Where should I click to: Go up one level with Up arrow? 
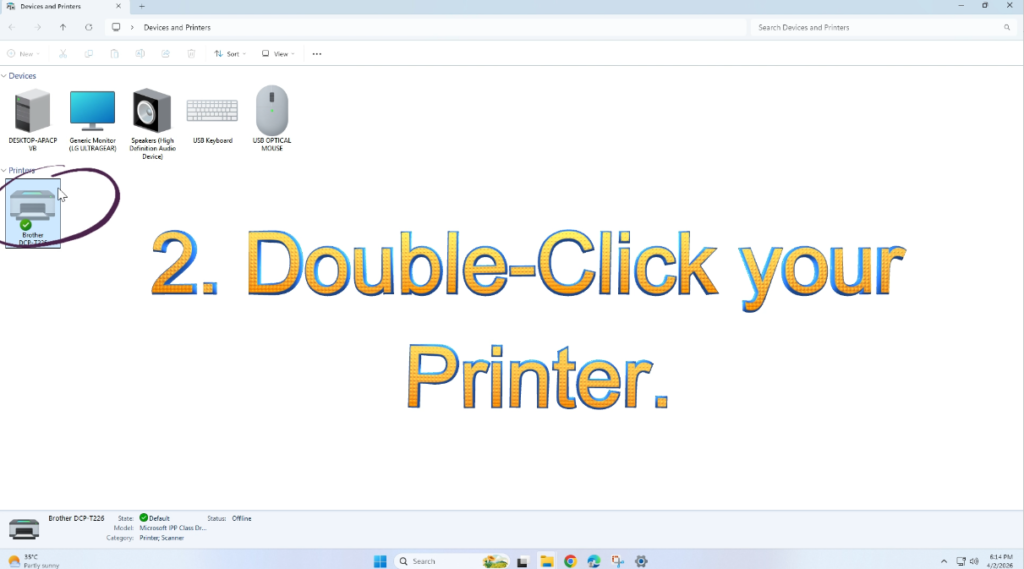pyautogui.click(x=63, y=27)
